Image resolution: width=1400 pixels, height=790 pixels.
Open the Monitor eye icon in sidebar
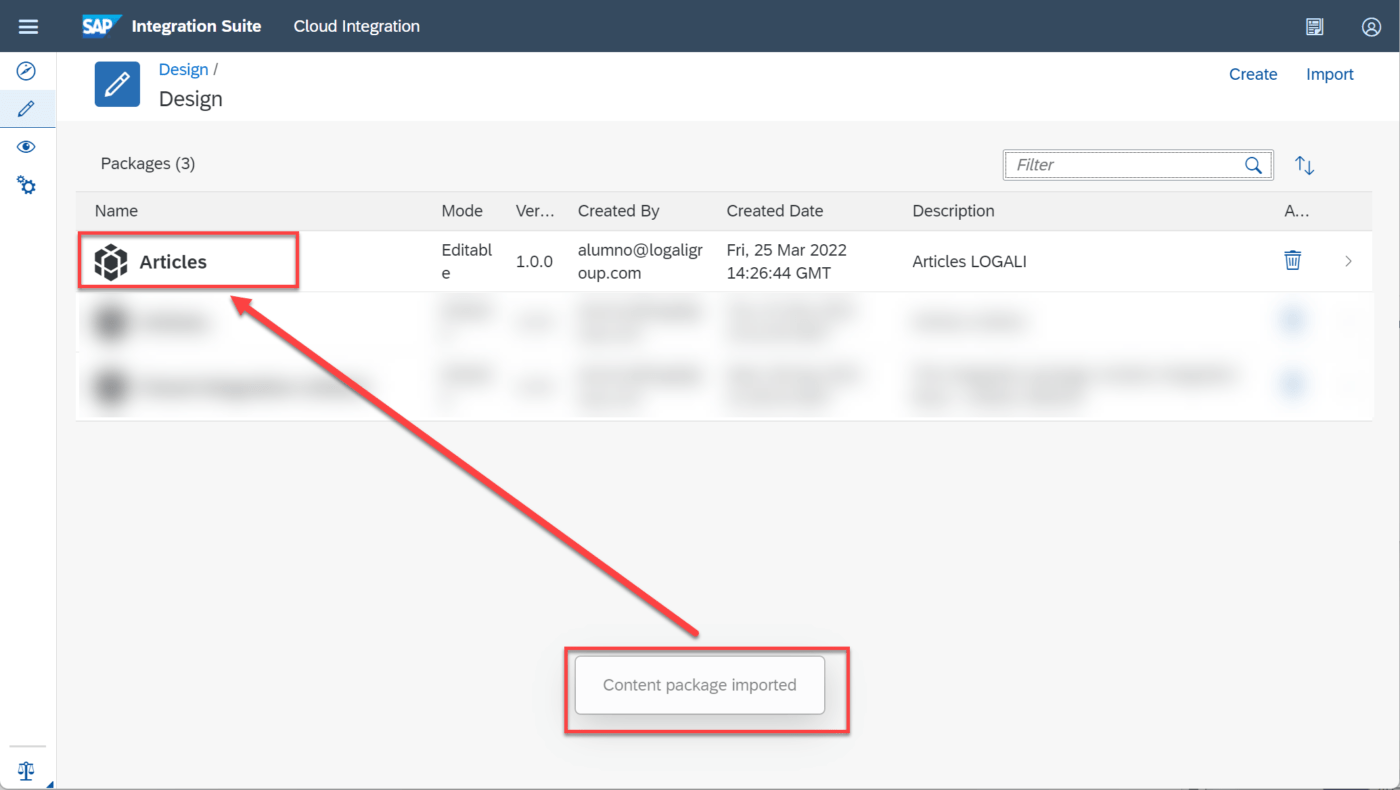point(27,147)
